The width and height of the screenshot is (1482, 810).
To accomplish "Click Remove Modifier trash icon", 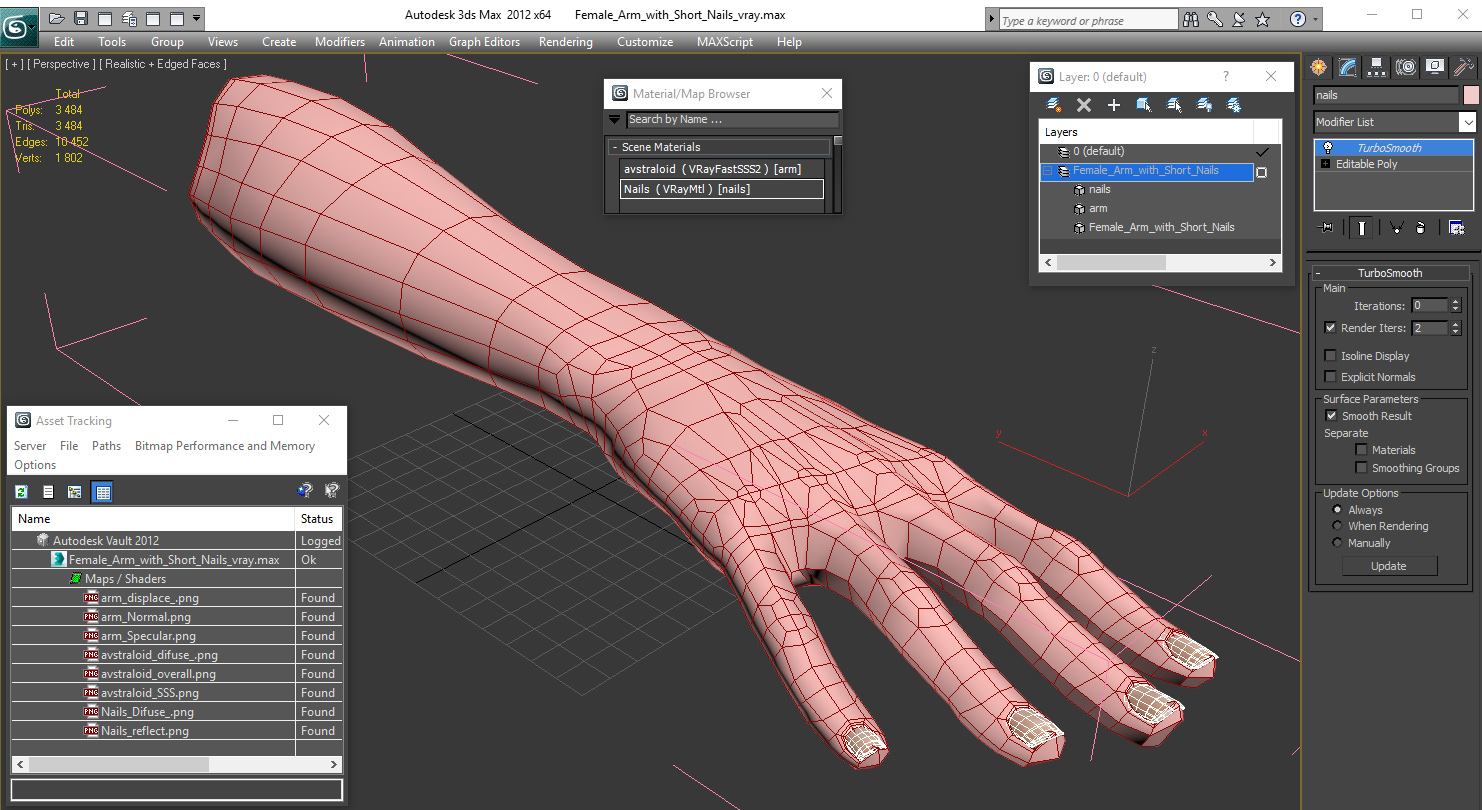I will tap(1421, 228).
